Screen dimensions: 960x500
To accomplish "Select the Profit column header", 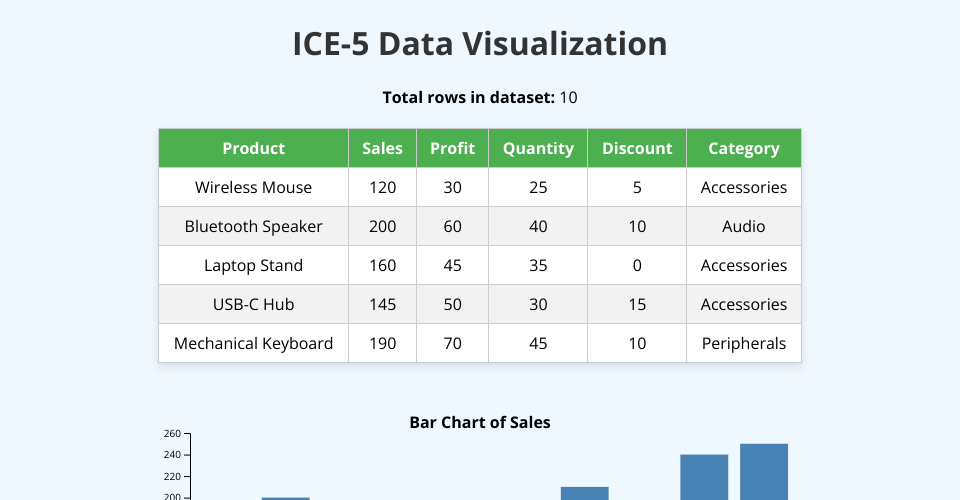I will (x=452, y=148).
